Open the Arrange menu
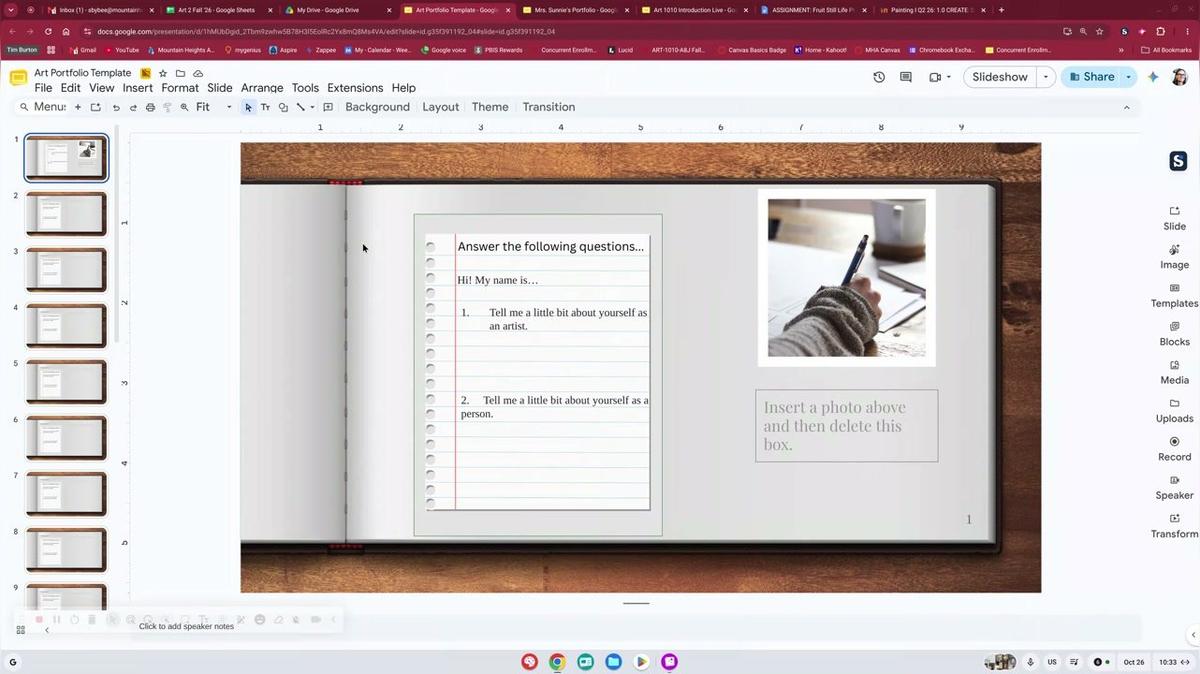Screen dimensions: 1200x674 click(x=262, y=88)
